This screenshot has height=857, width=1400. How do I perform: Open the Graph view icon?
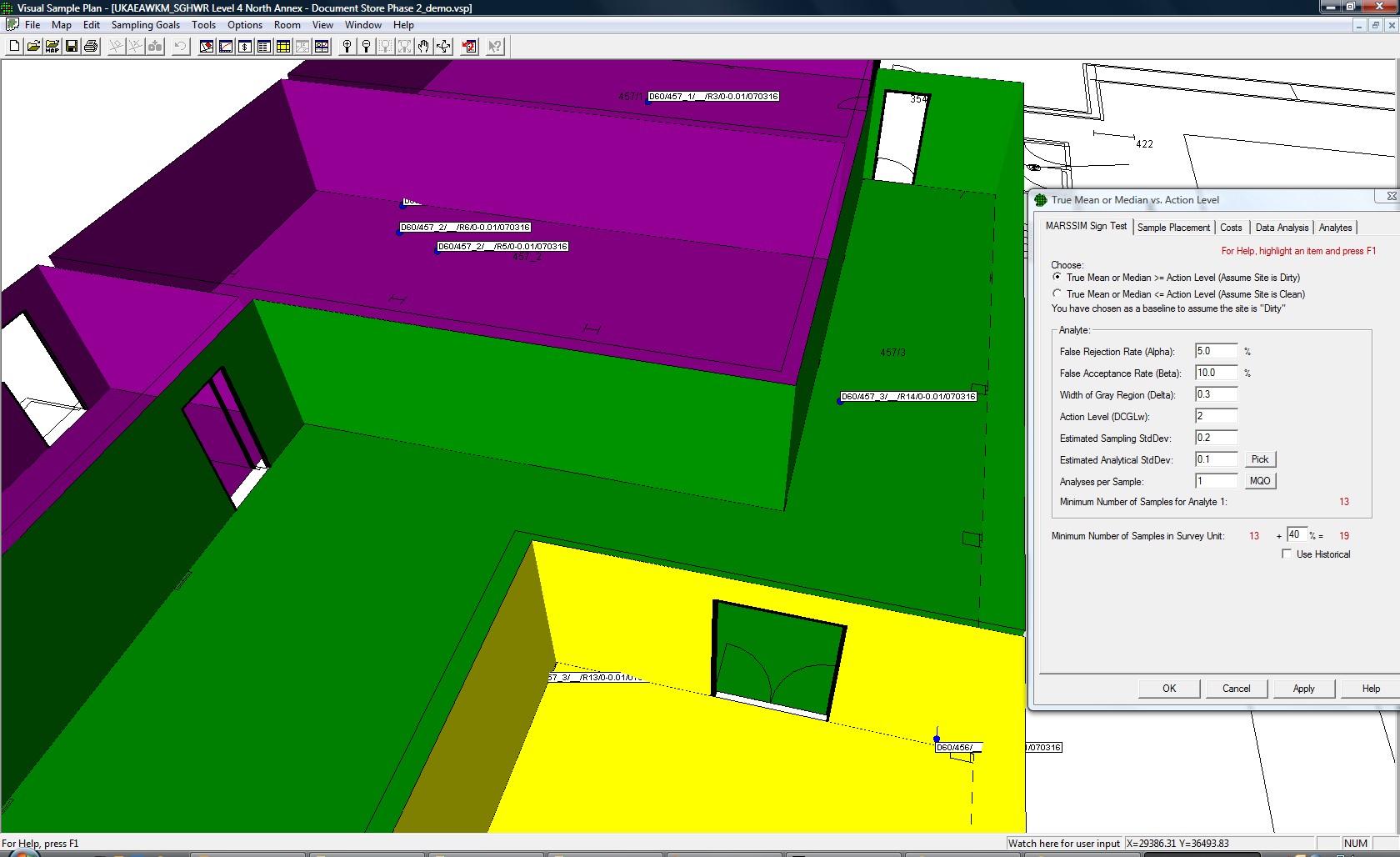[x=226, y=47]
